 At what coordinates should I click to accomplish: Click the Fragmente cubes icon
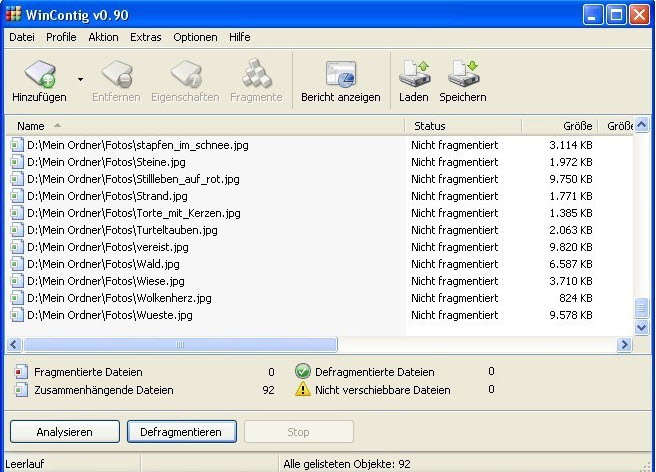[256, 74]
